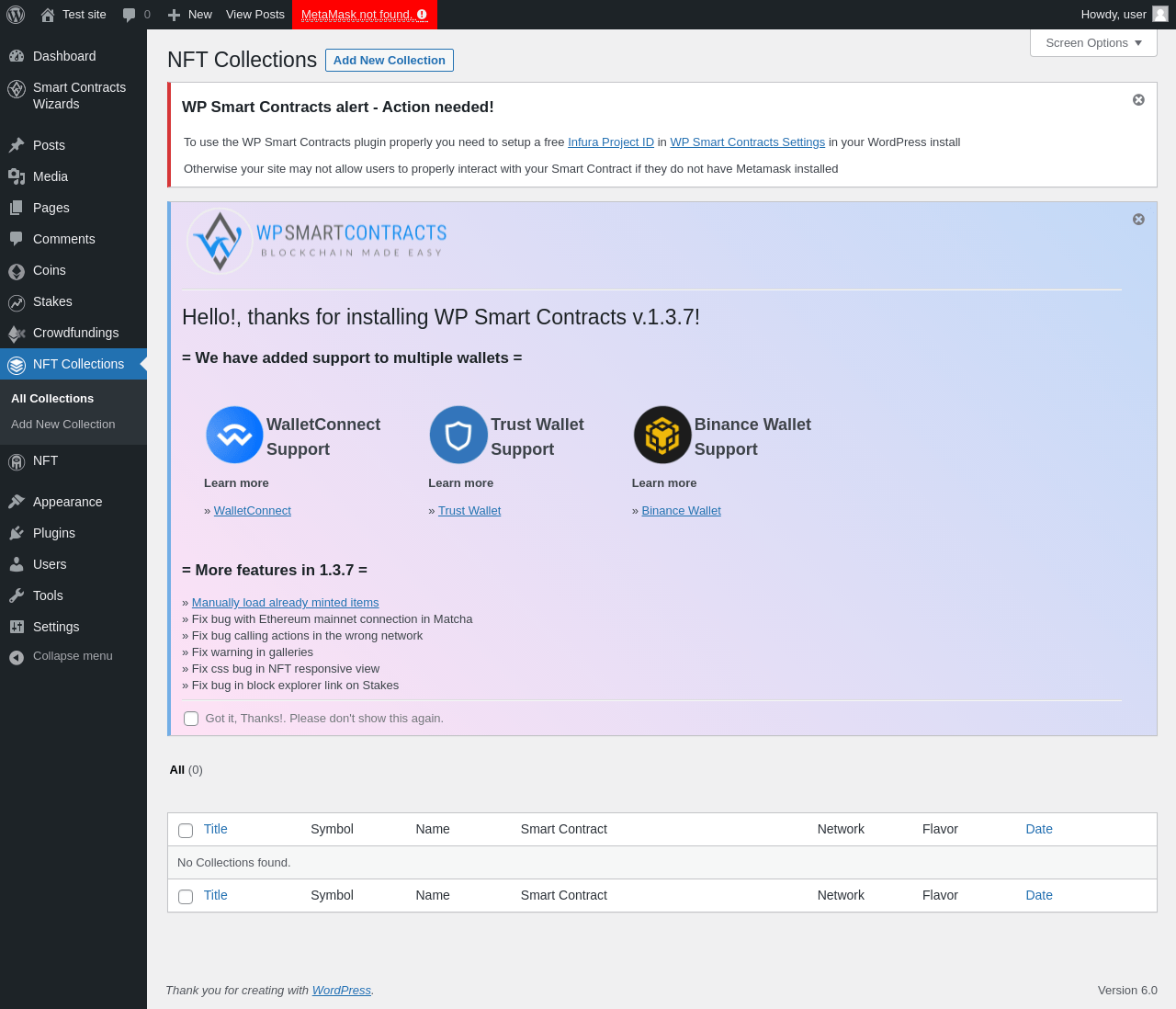Click the Binance Wallet logo
This screenshot has height=1009, width=1176.
click(662, 435)
